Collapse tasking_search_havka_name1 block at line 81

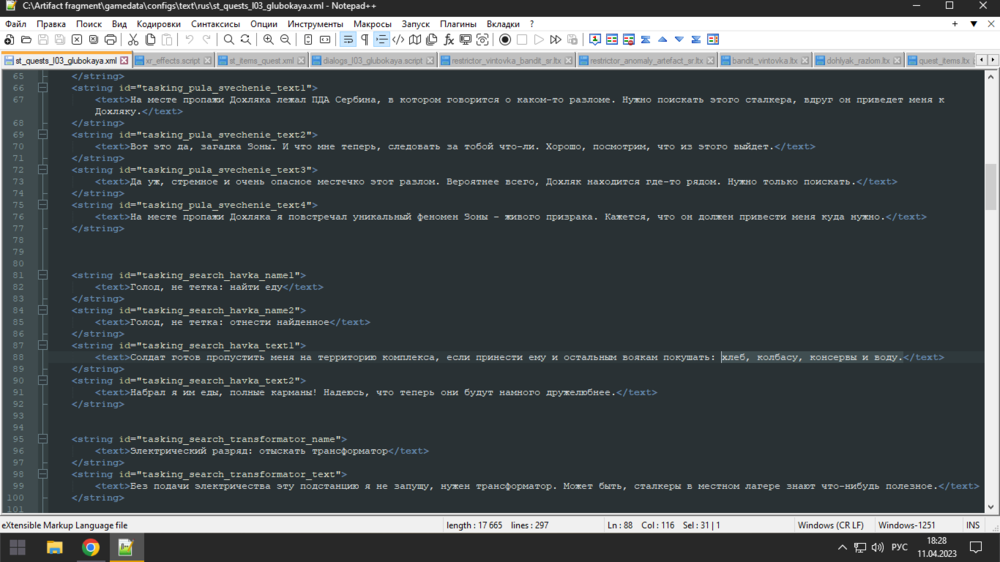pyautogui.click(x=43, y=275)
